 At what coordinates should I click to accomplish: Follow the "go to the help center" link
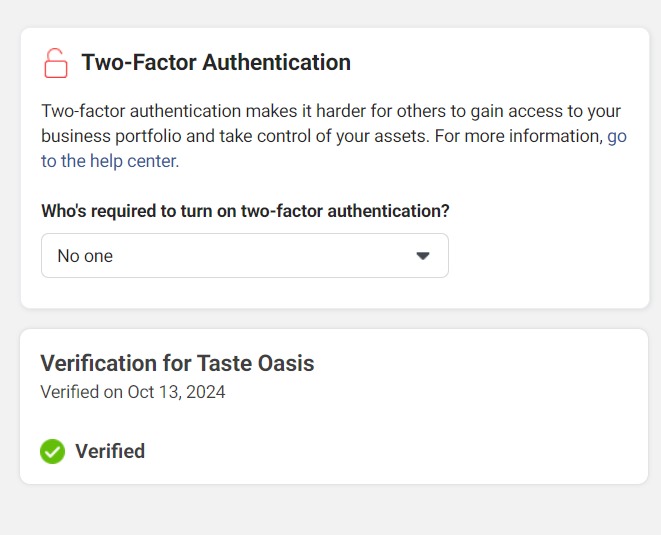click(x=616, y=136)
